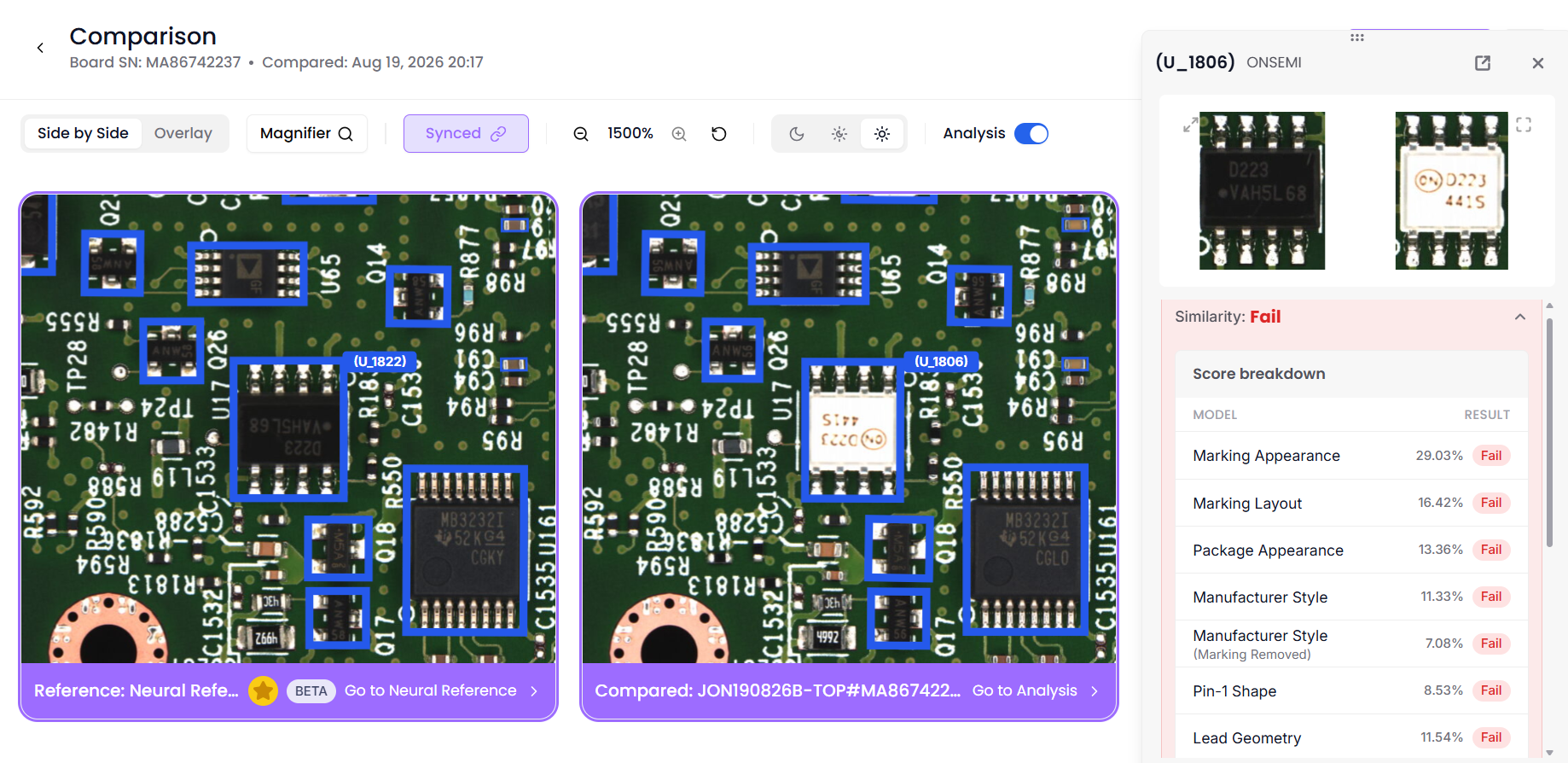Zoom out with the minus magnifier icon
Viewport: 1568px width, 763px height.
pyautogui.click(x=581, y=134)
